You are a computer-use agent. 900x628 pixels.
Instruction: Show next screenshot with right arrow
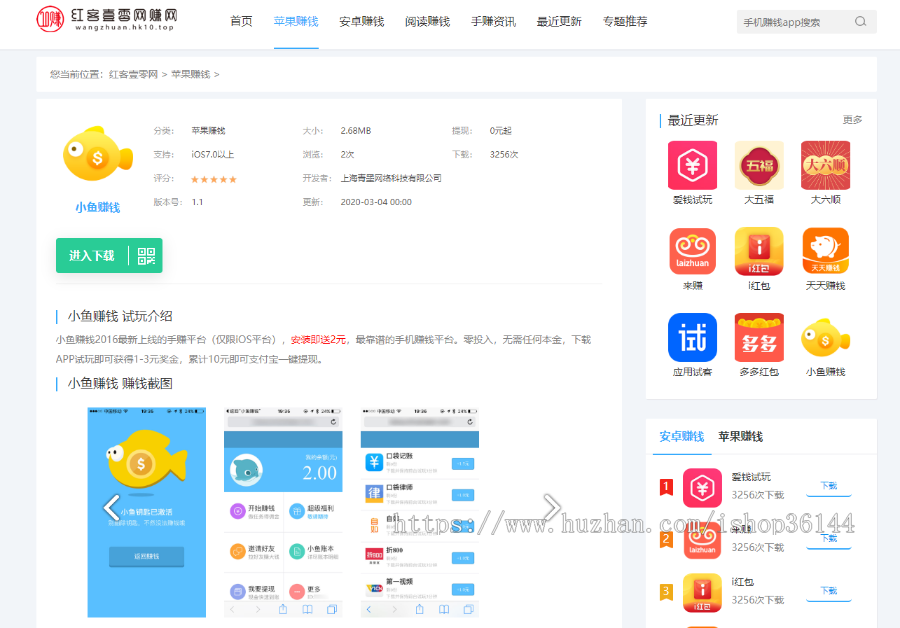[552, 507]
